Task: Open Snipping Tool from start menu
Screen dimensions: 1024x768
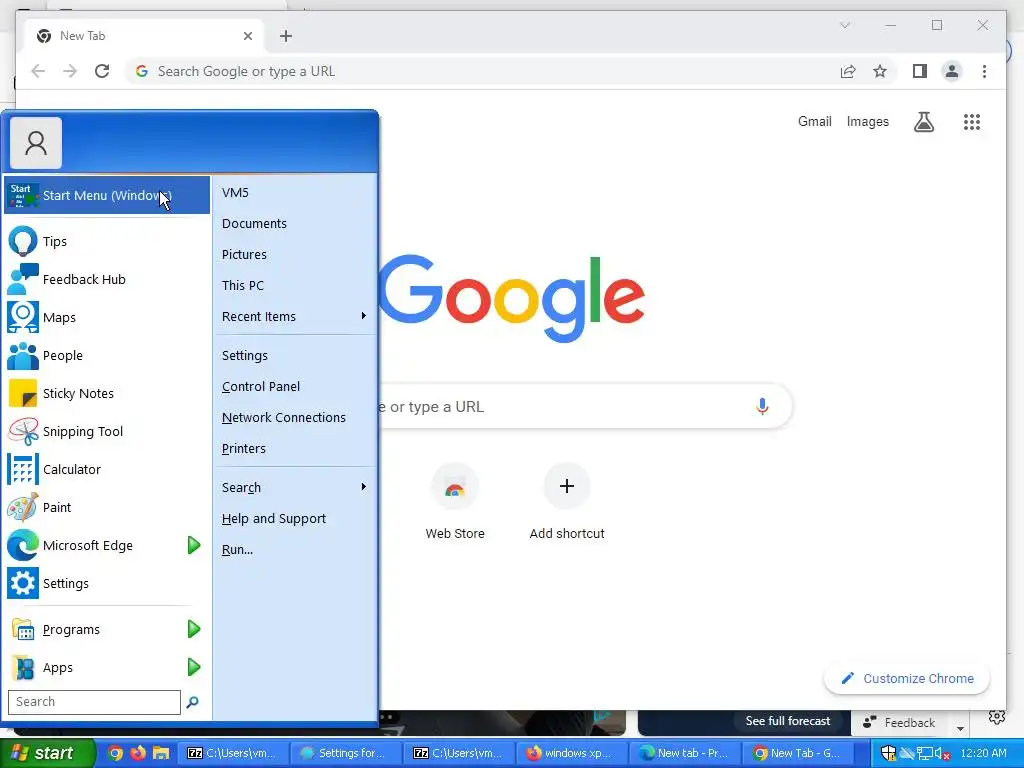Action: (x=108, y=431)
